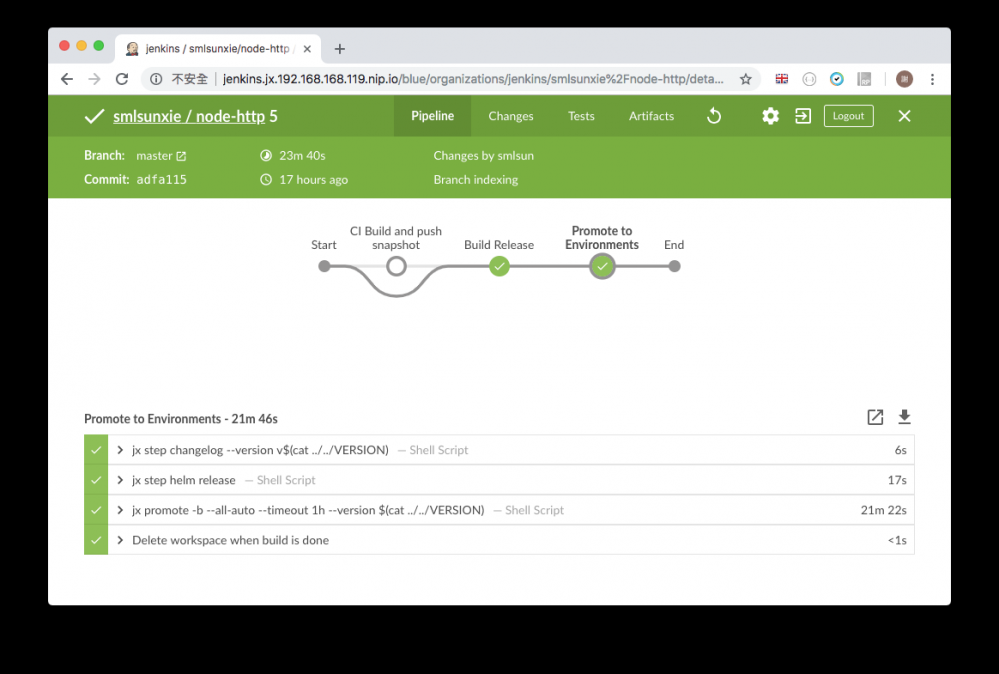Screen dimensions: 999x674
Task: Close the jenkins browser tab
Action: point(307,49)
